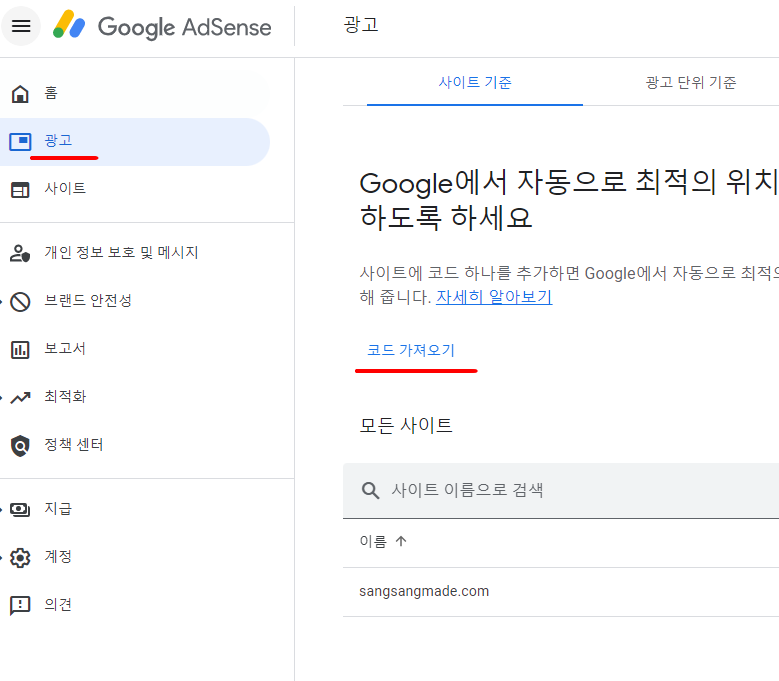Click the 코드 가져오기 button
Viewport: 779px width, 681px height.
click(x=411, y=351)
